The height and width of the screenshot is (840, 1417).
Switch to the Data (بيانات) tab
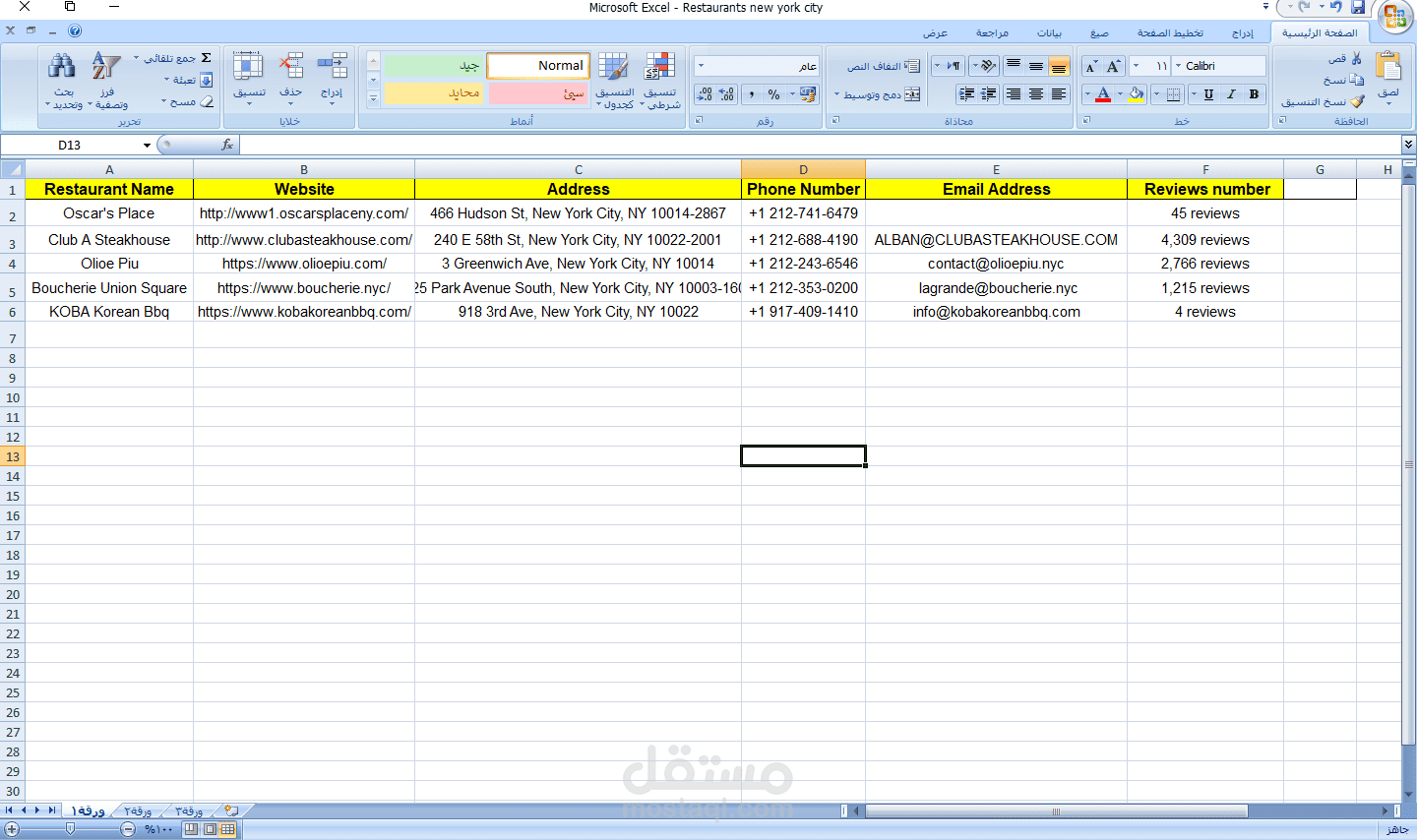click(1049, 33)
